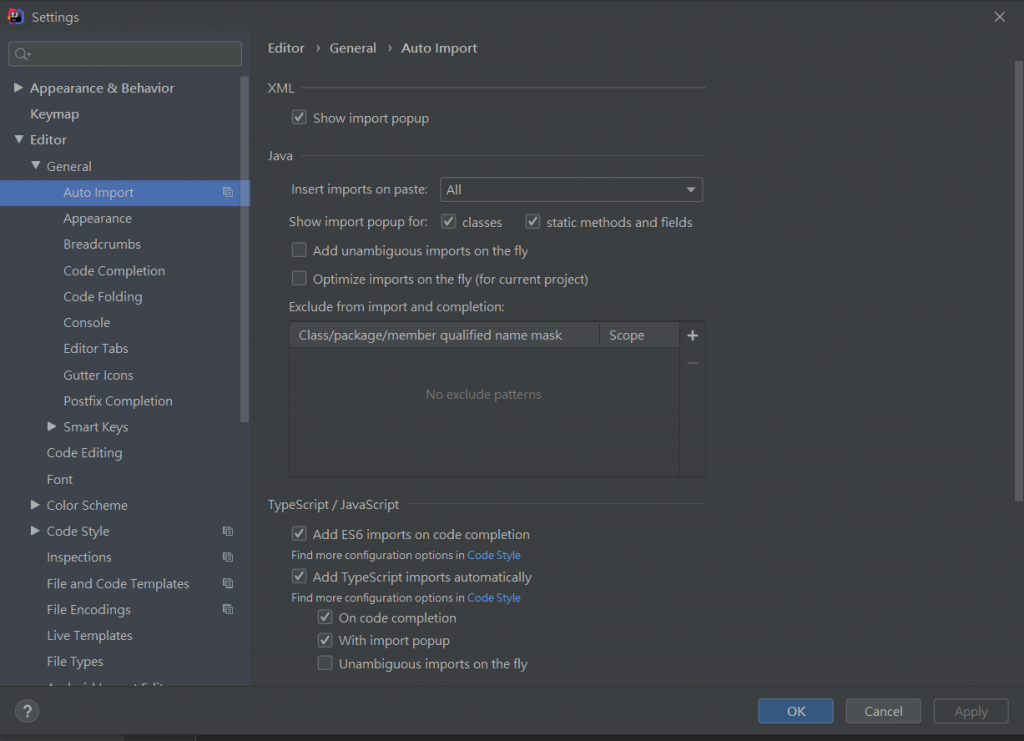Click the search magnifier icon in settings

click(22, 54)
